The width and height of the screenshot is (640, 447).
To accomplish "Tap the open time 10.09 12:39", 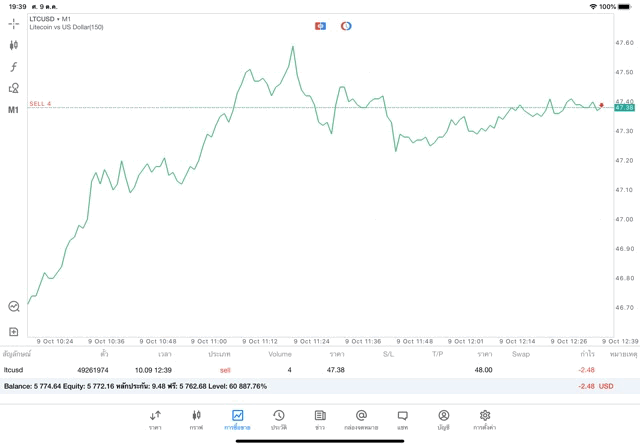I will coord(153,370).
